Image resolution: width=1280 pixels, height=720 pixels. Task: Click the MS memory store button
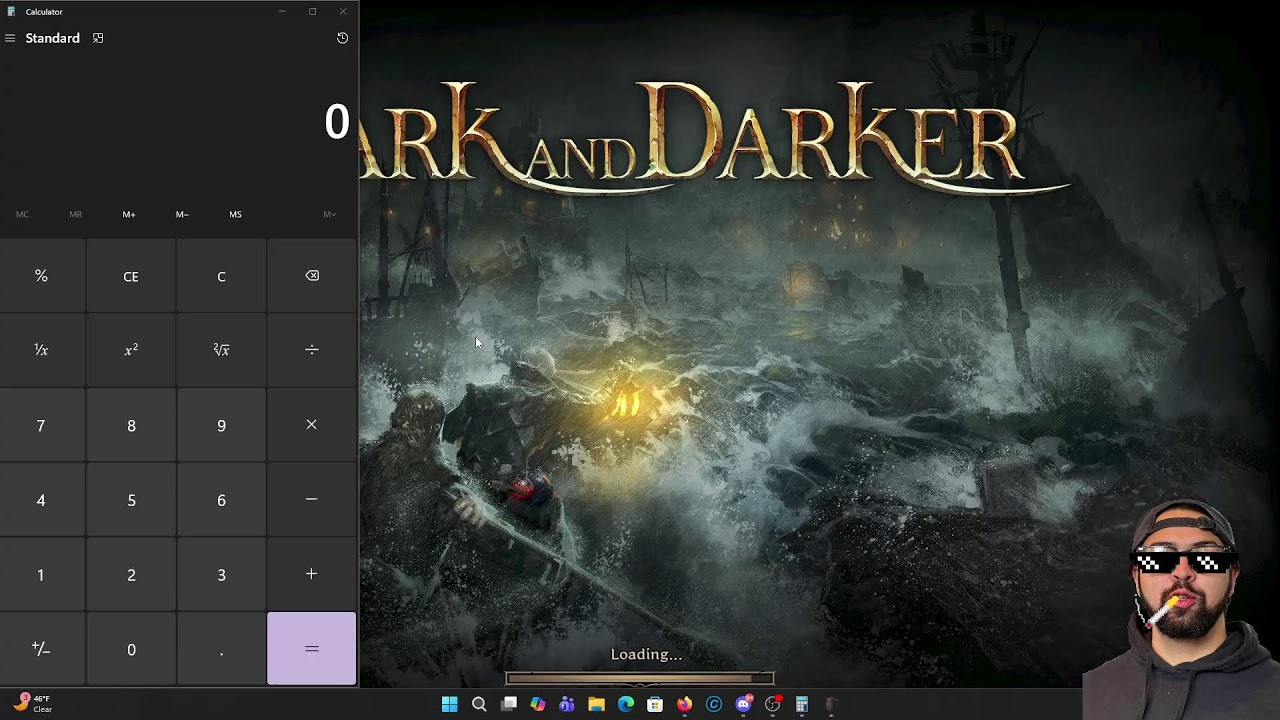pyautogui.click(x=235, y=214)
